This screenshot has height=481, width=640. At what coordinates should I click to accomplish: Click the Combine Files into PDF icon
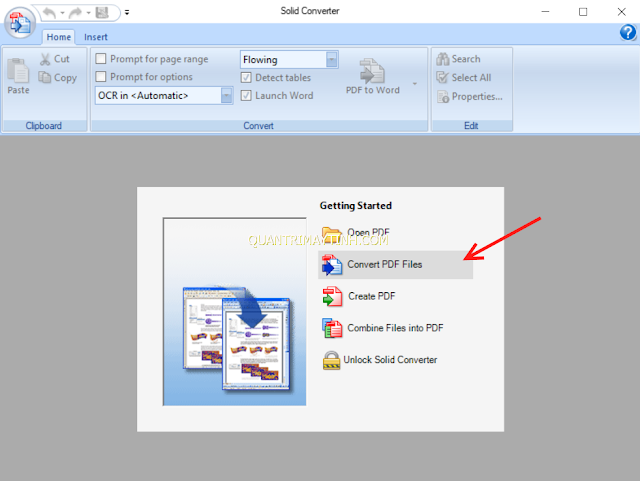(332, 328)
